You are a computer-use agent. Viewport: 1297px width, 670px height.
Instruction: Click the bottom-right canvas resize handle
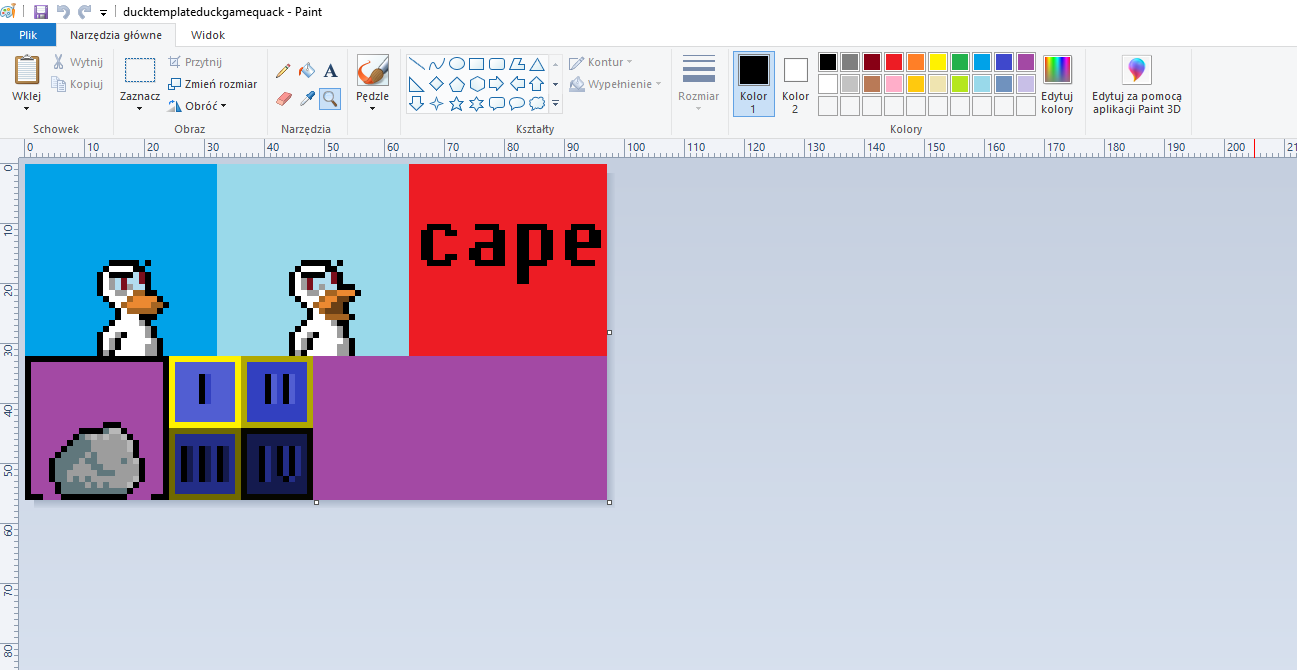[x=609, y=502]
